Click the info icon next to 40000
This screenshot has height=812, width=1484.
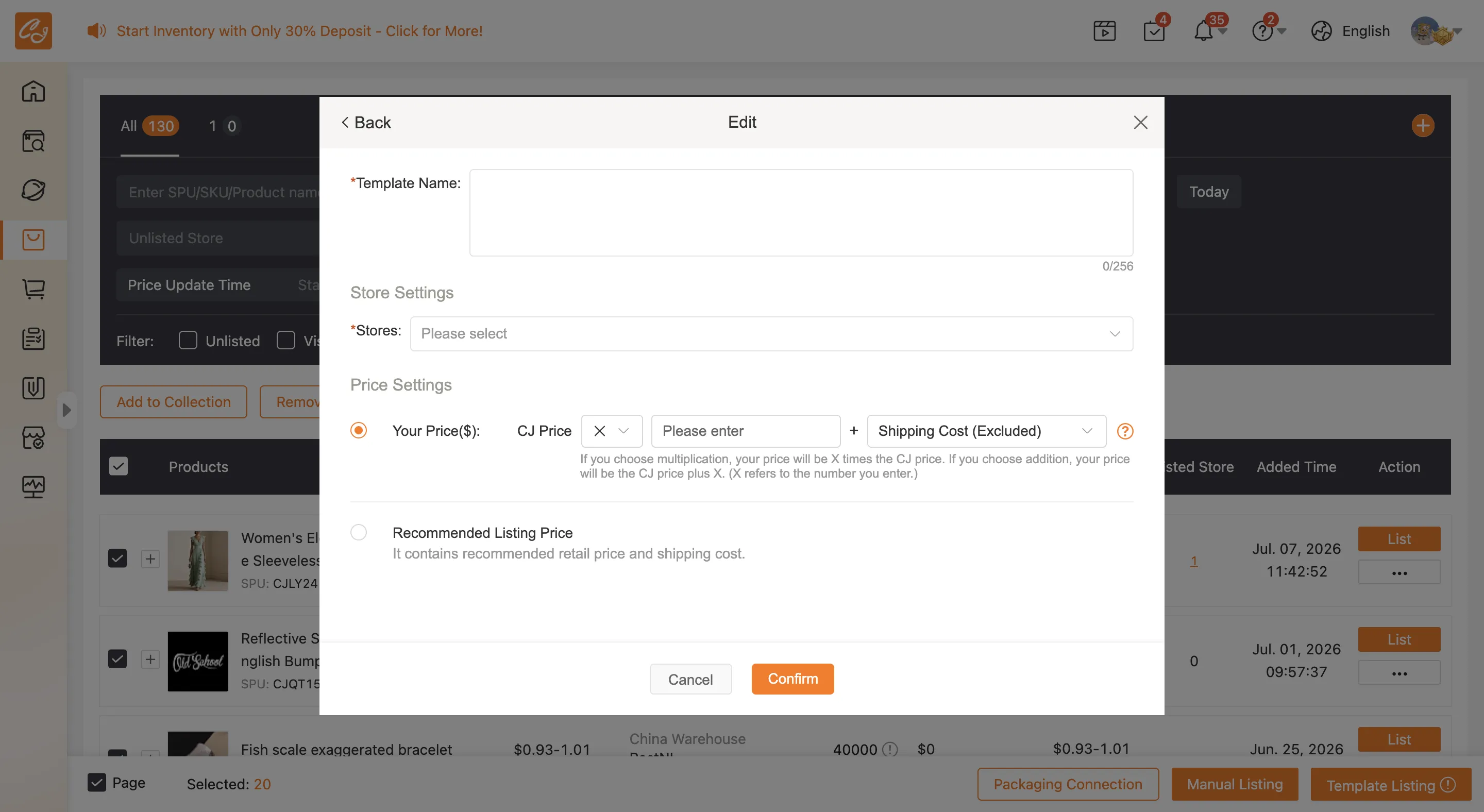tap(890, 749)
